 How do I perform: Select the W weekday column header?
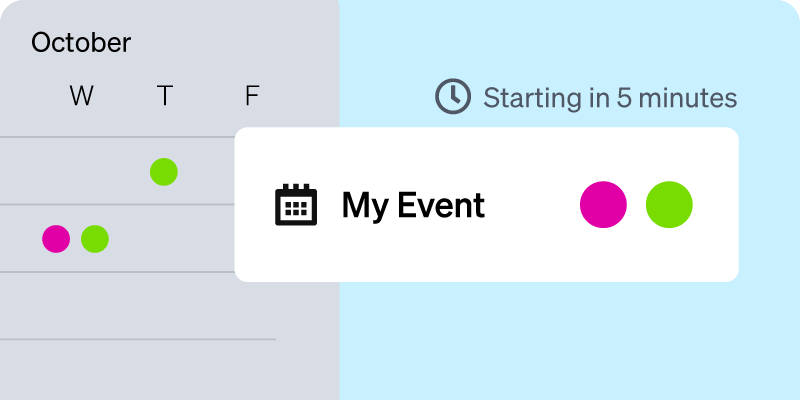(82, 95)
